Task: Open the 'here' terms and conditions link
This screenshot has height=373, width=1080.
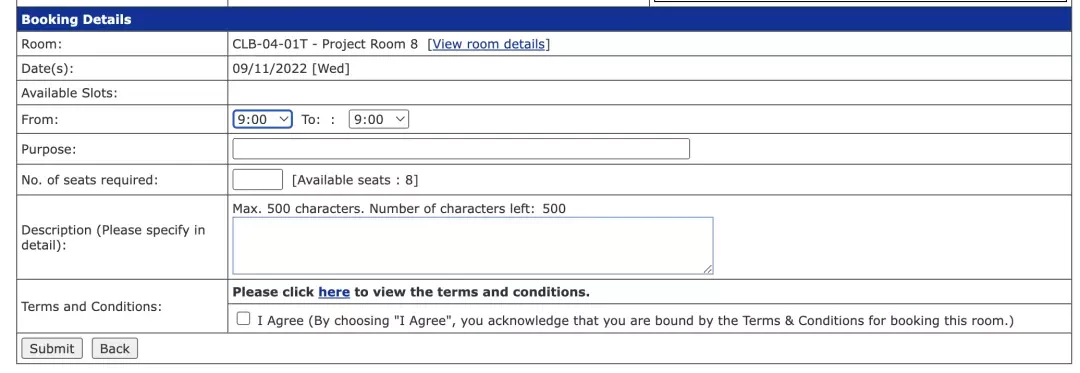Action: [334, 292]
